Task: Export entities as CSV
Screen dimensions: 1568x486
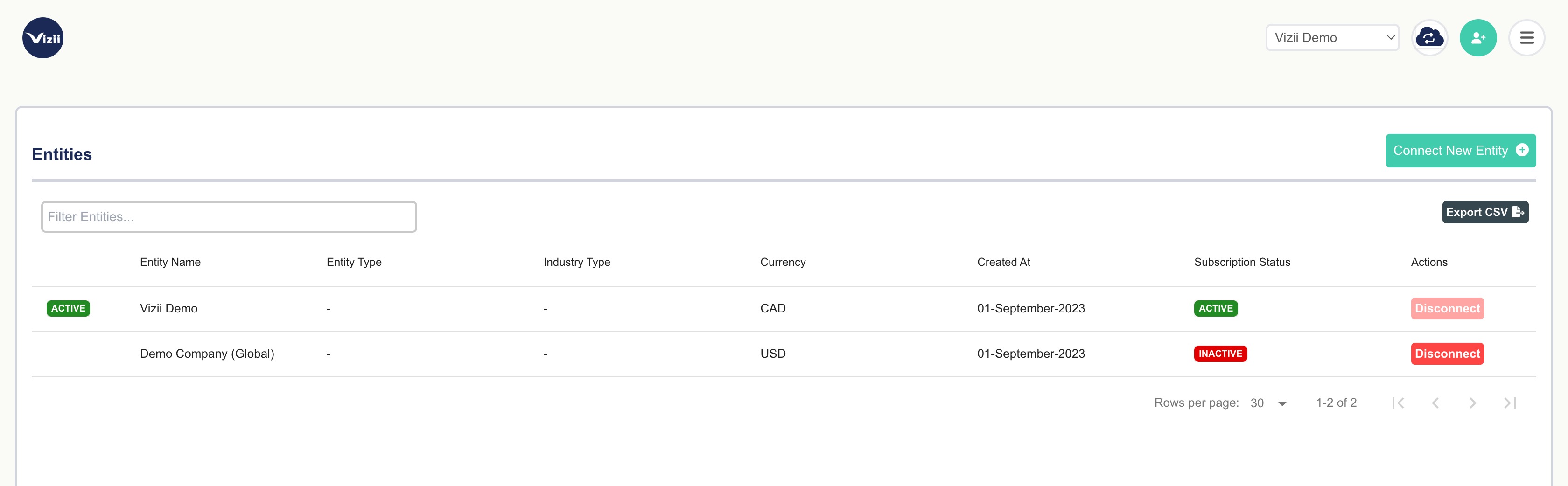Action: 1484,212
